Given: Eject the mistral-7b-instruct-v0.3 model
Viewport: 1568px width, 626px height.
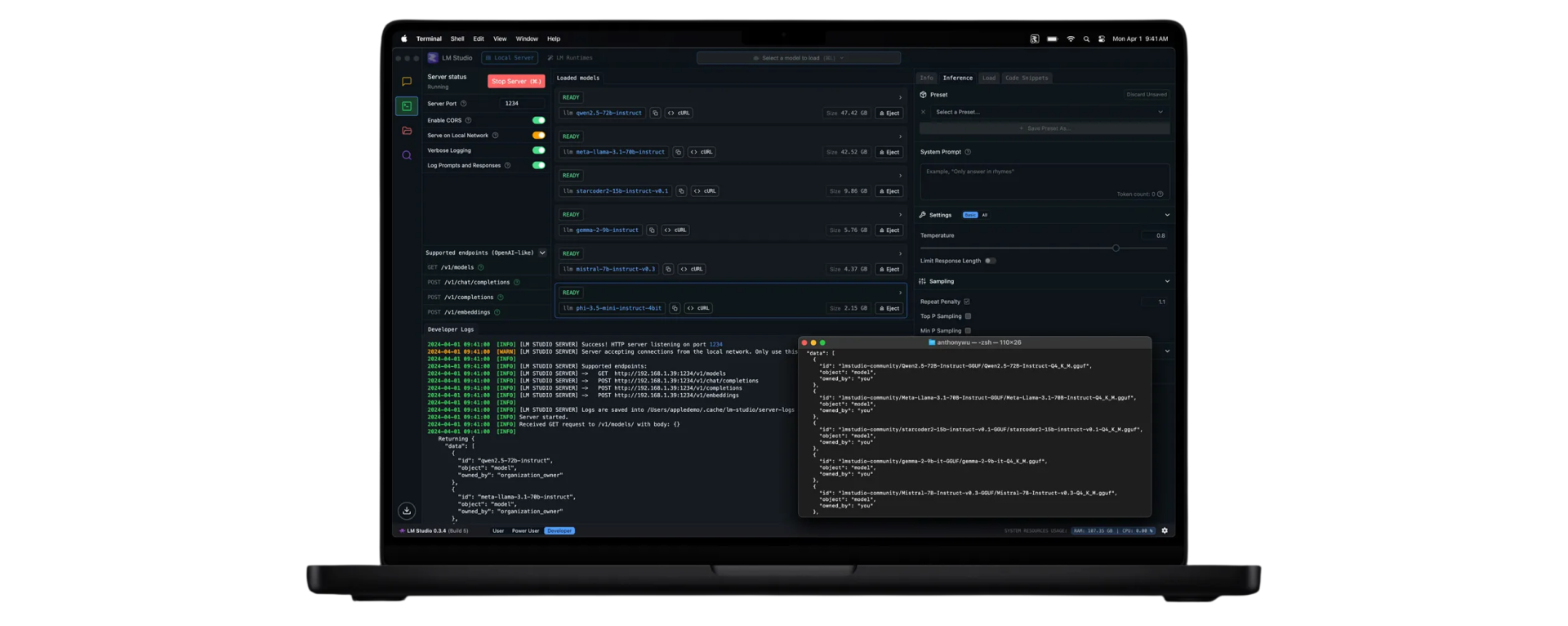Looking at the screenshot, I should (x=889, y=269).
